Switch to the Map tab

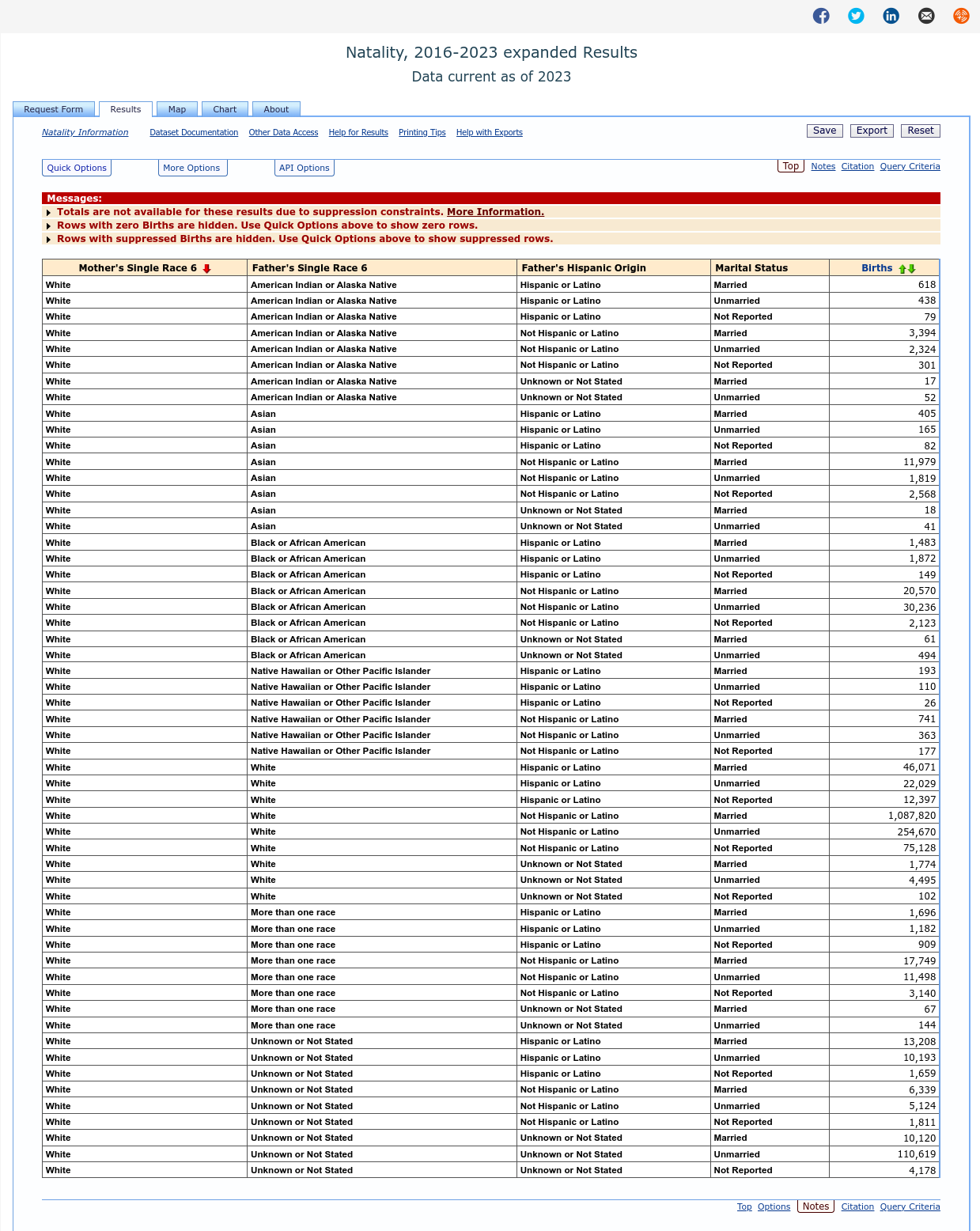[x=177, y=109]
